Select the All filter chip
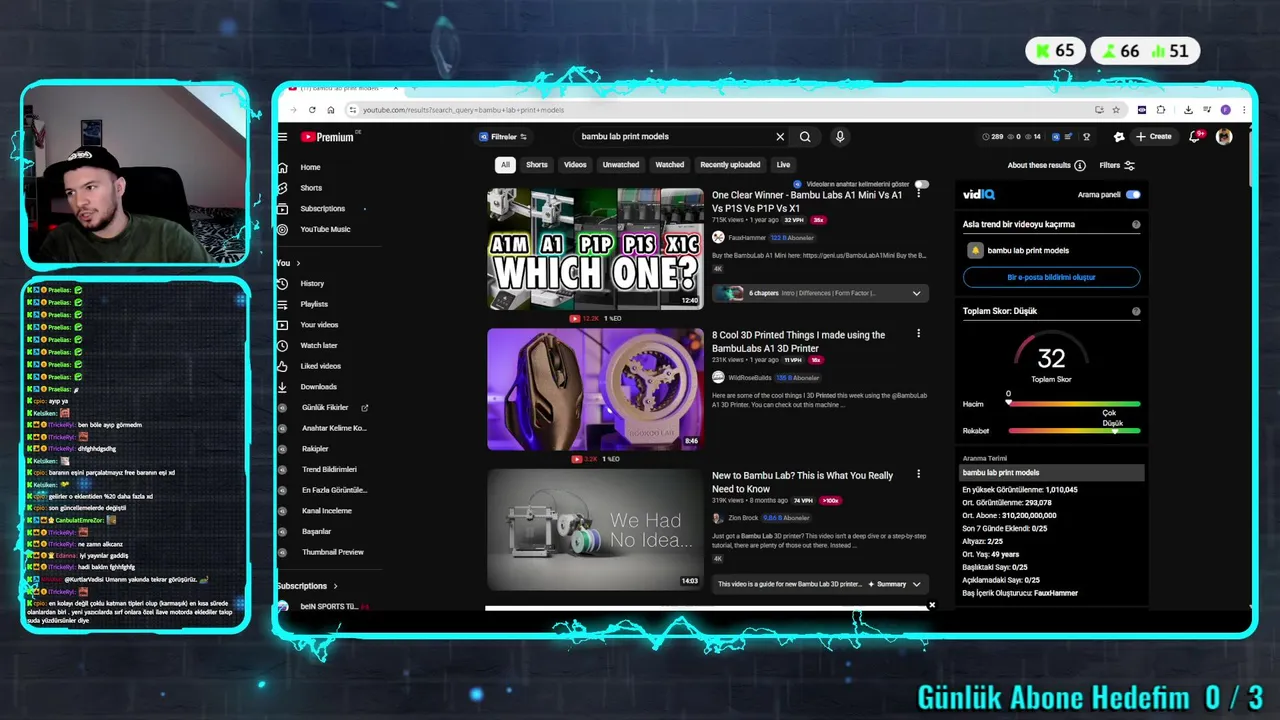Screen dimensions: 1280x720 coord(505,165)
